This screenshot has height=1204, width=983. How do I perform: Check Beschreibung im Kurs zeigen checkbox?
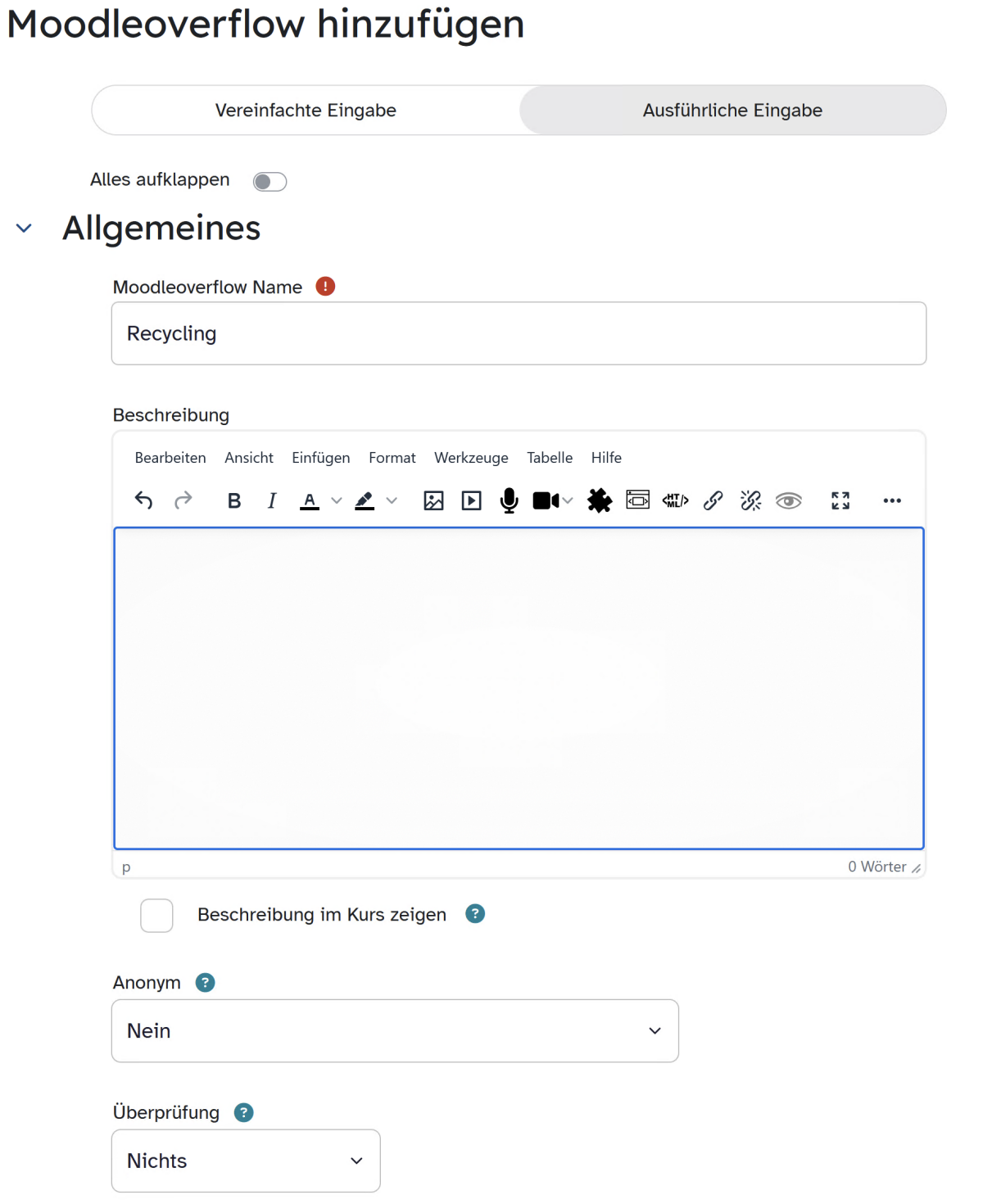156,915
